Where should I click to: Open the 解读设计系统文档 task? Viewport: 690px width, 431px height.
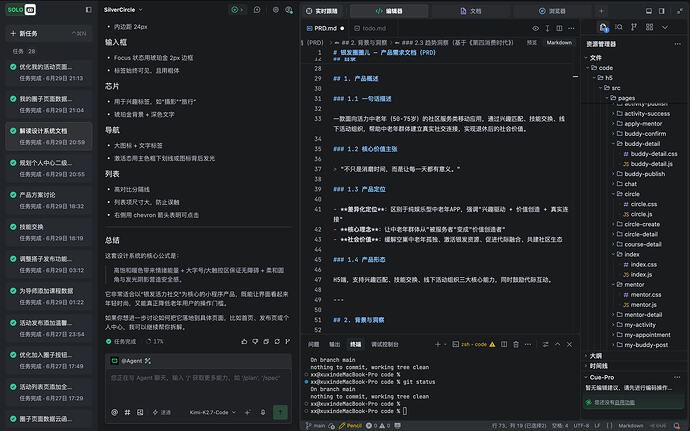(x=49, y=136)
